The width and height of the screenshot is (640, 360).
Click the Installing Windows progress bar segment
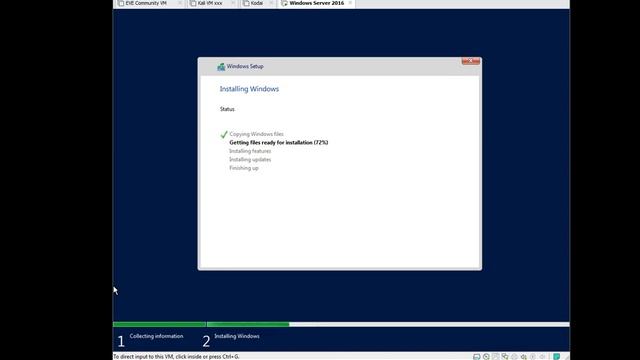248,324
